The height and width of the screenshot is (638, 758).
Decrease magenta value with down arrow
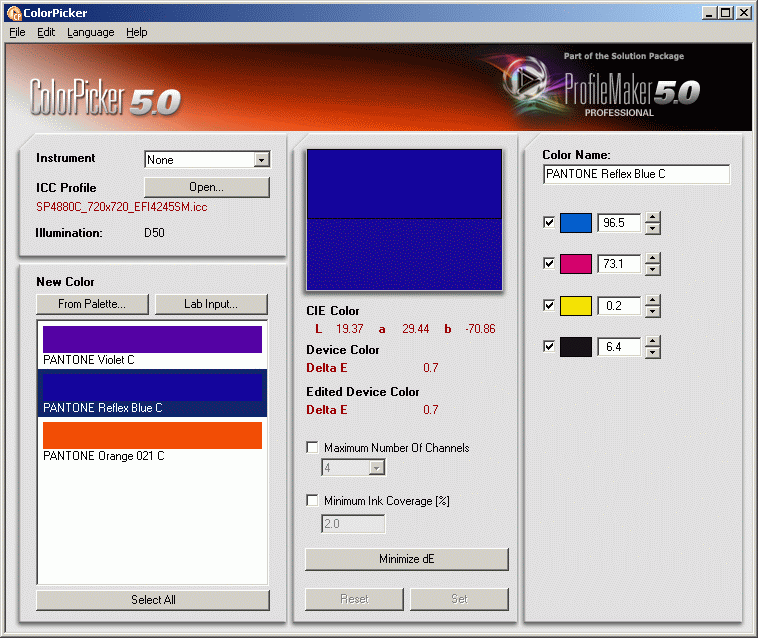pos(653,269)
